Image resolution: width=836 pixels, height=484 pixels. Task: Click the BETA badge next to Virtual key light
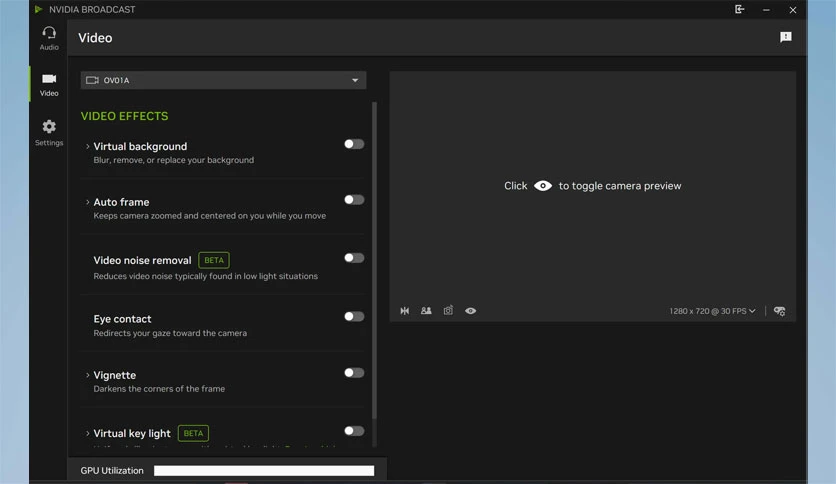193,433
